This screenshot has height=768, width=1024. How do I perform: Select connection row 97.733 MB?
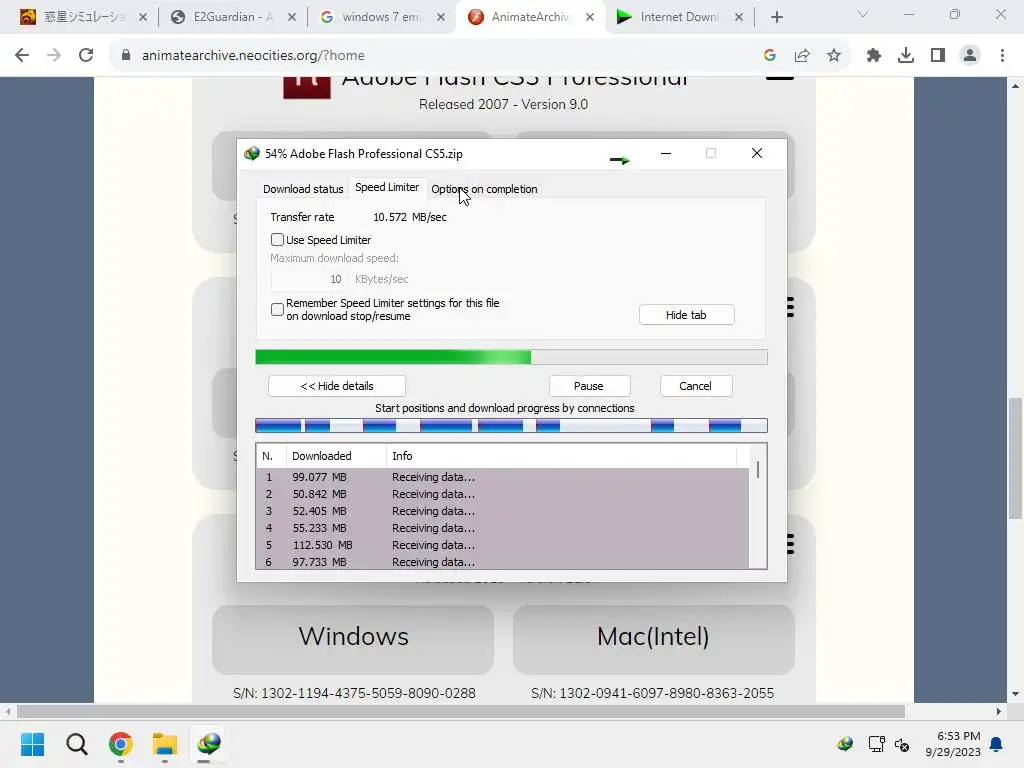click(502, 562)
